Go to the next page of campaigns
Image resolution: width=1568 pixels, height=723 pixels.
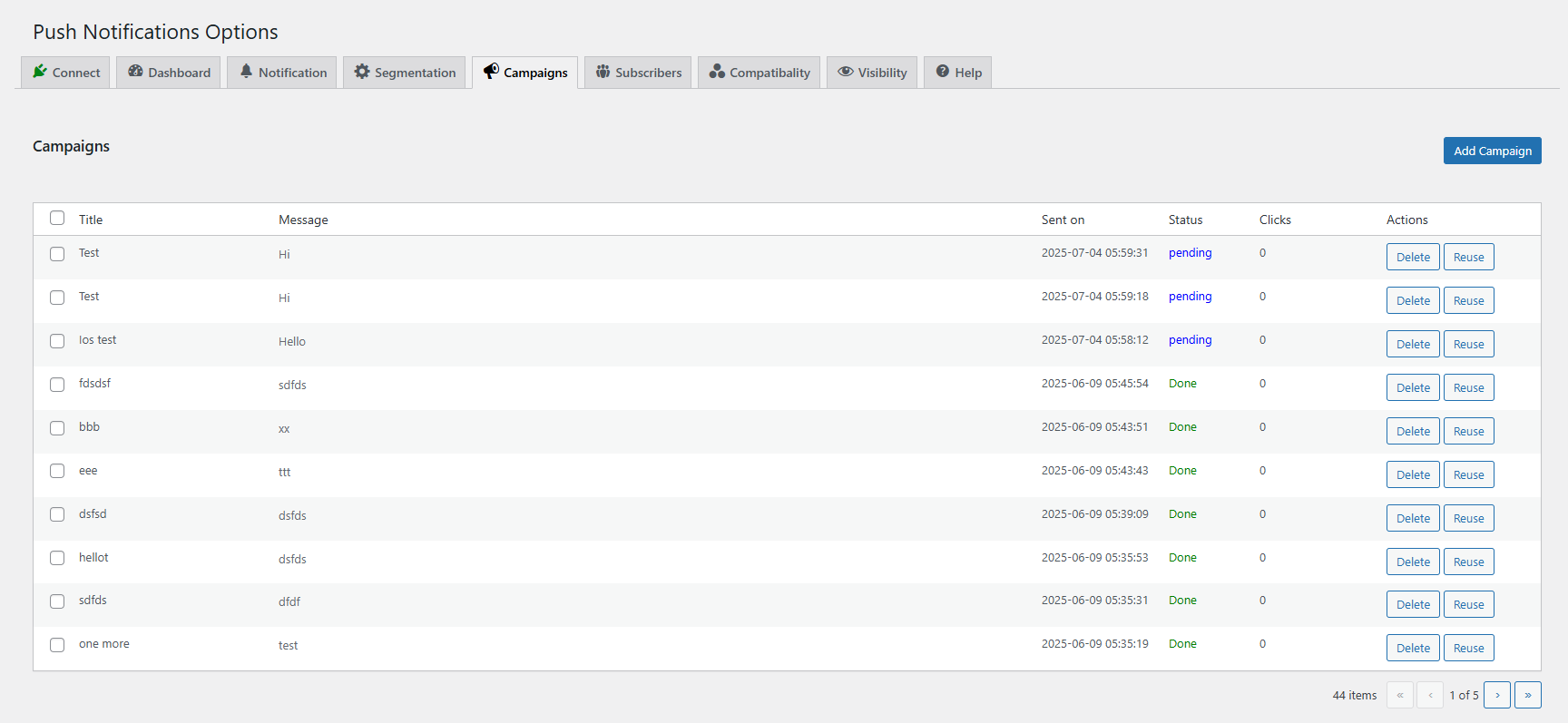click(x=1497, y=695)
